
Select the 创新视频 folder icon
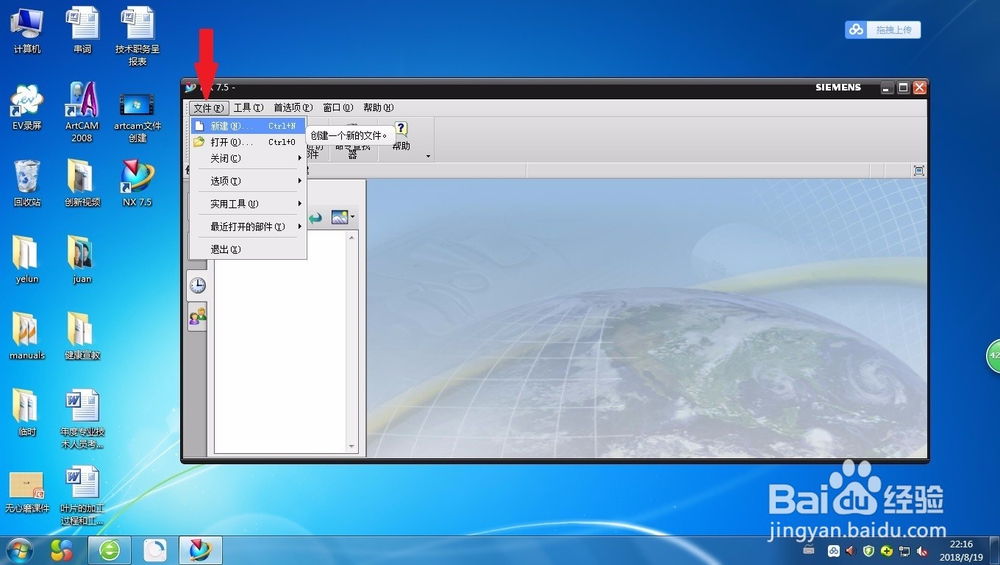pyautogui.click(x=82, y=184)
